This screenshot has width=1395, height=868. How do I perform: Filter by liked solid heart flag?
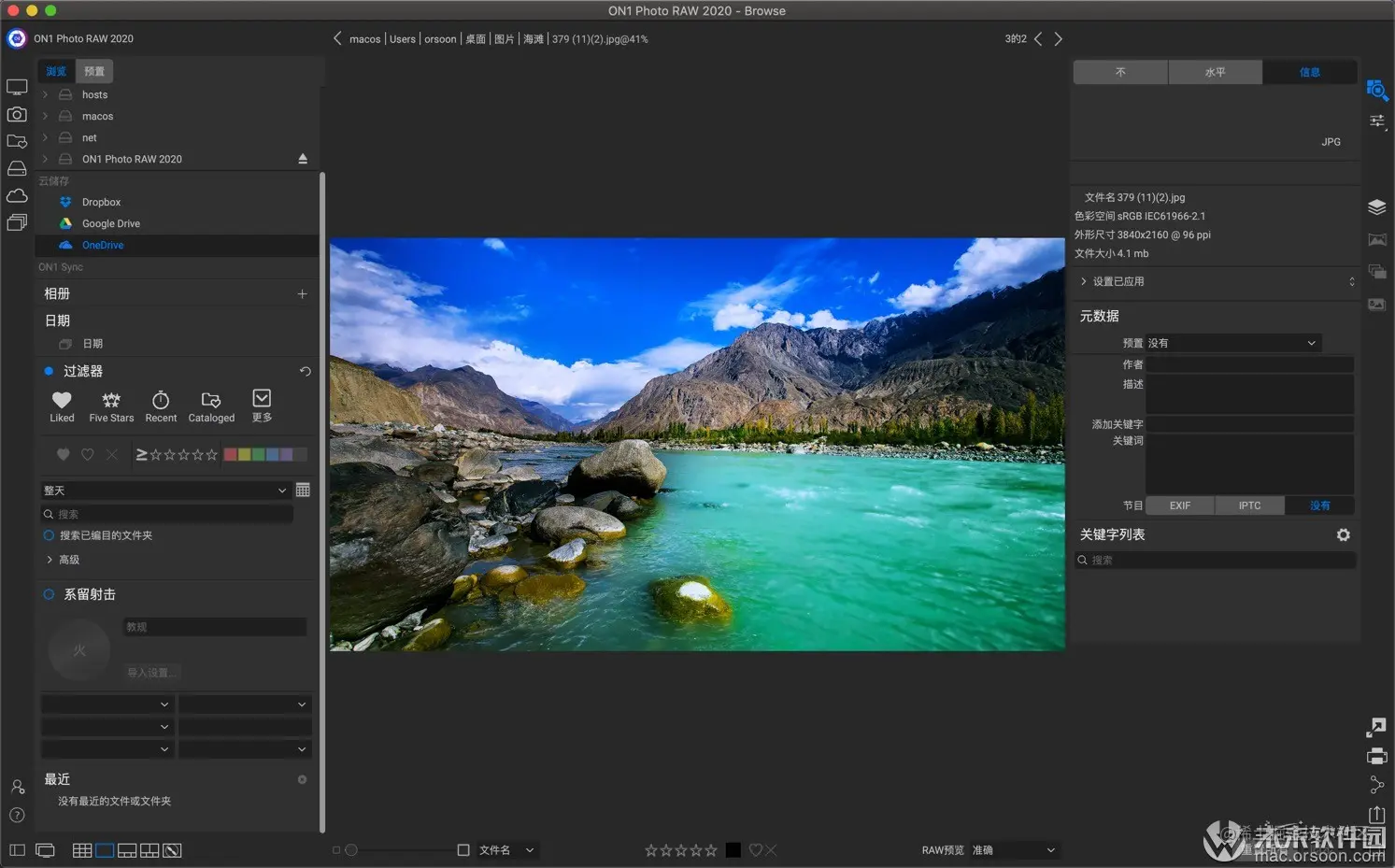[x=63, y=454]
